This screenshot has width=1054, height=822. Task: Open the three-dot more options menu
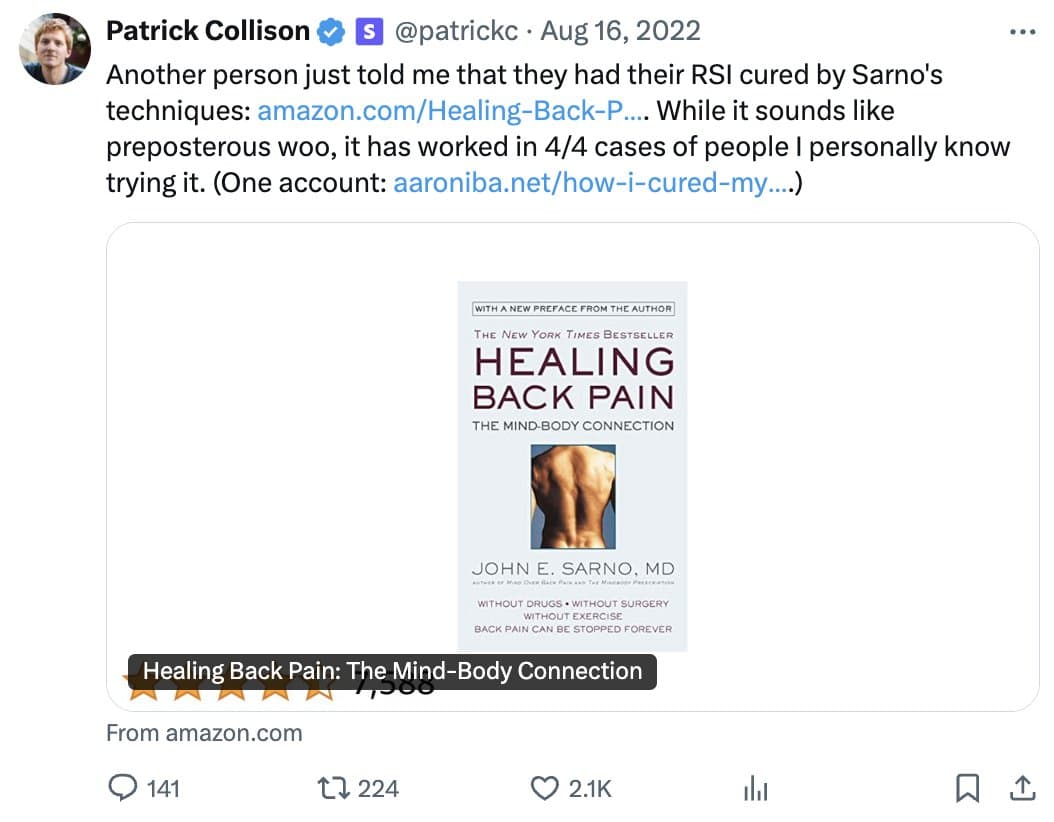click(1023, 32)
